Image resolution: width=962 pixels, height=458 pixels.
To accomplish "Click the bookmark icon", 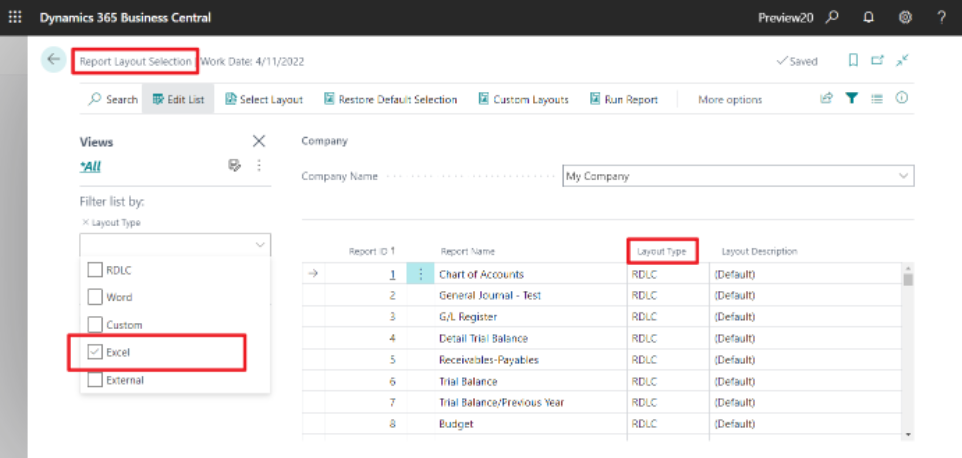I will [853, 60].
